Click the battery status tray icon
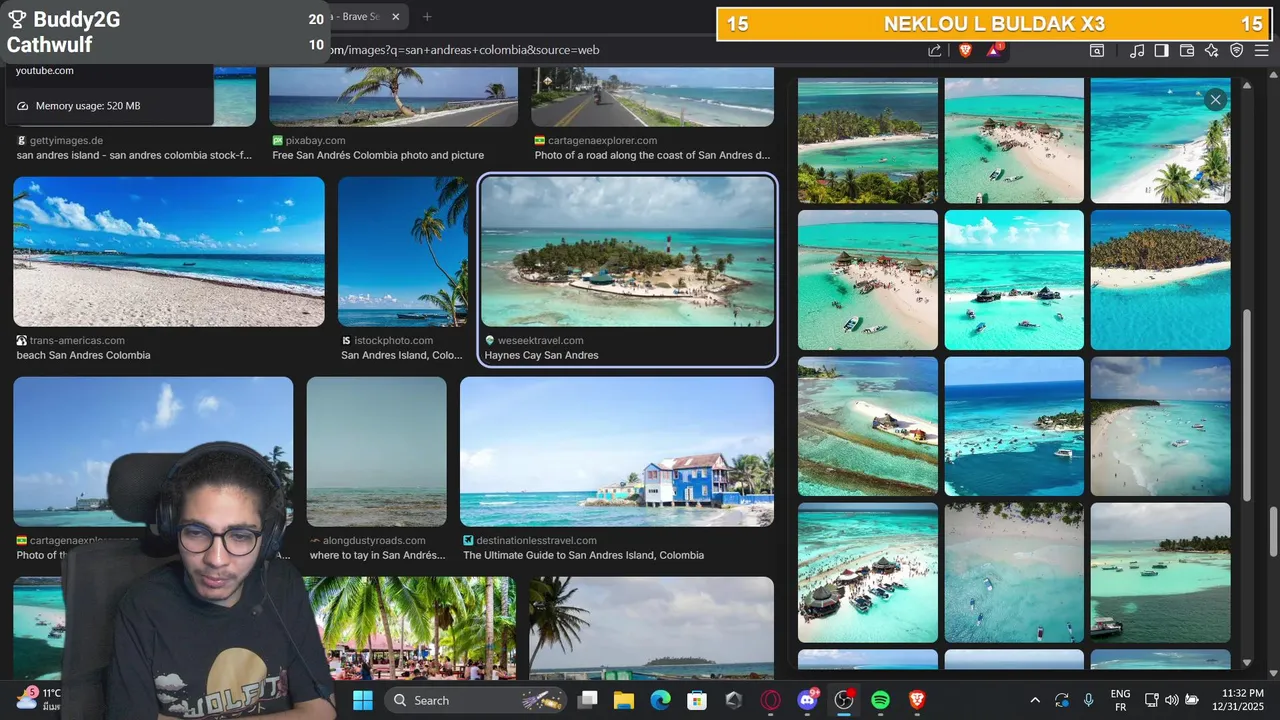Screen dimensions: 1280x720 1192,700
